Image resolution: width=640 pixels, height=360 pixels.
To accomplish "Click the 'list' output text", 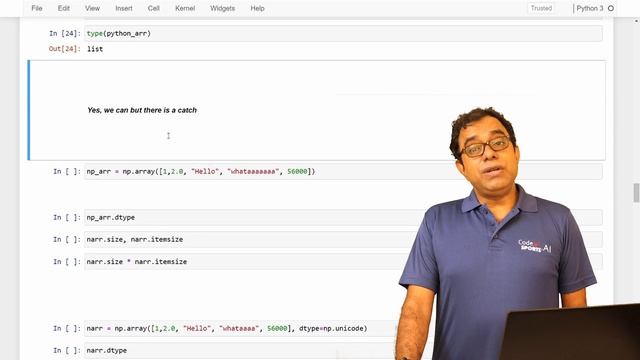I will tap(95, 49).
